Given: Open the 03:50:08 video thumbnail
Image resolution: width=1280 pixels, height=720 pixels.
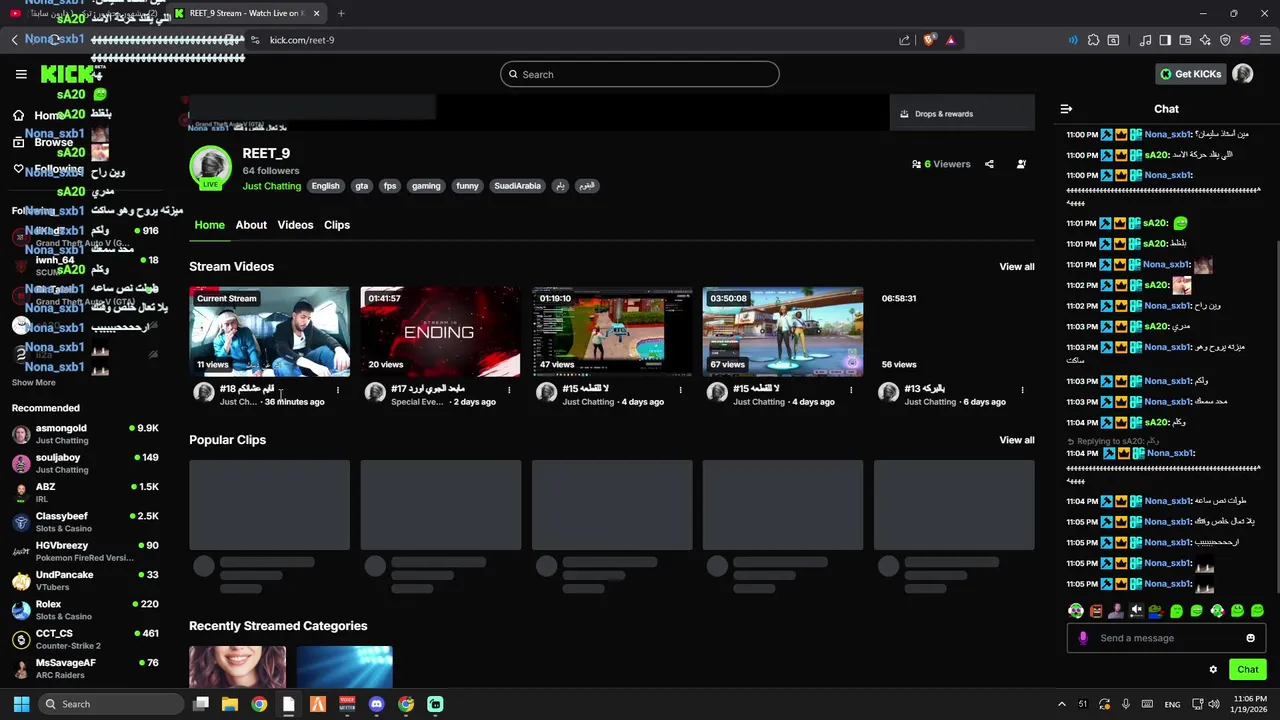Looking at the screenshot, I should click(783, 332).
